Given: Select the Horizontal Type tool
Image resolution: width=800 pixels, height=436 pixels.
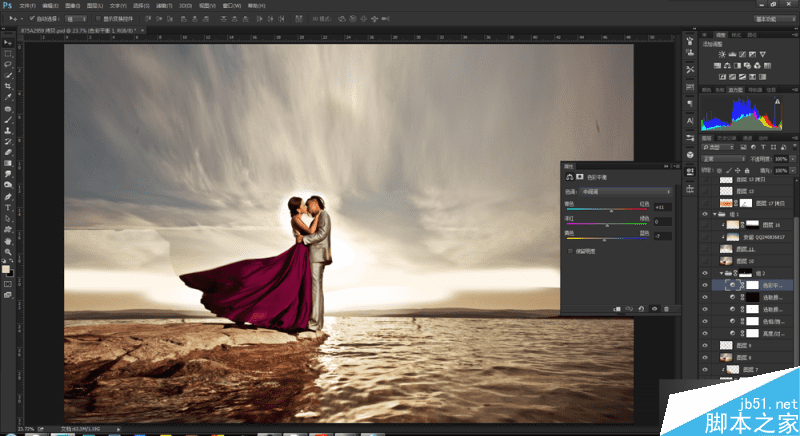Looking at the screenshot, I should point(8,207).
